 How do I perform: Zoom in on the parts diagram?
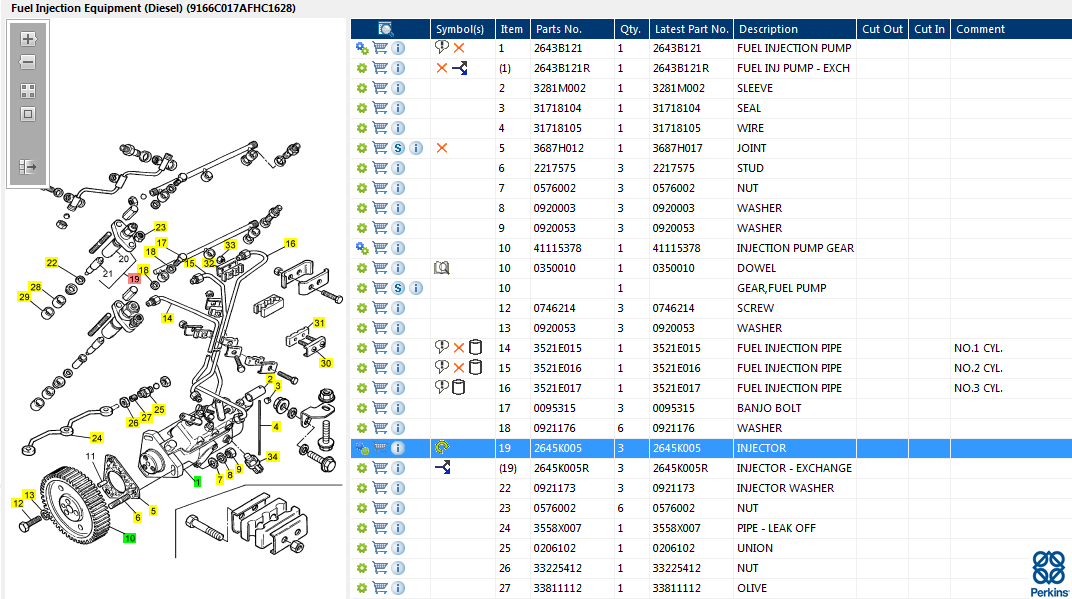28,39
